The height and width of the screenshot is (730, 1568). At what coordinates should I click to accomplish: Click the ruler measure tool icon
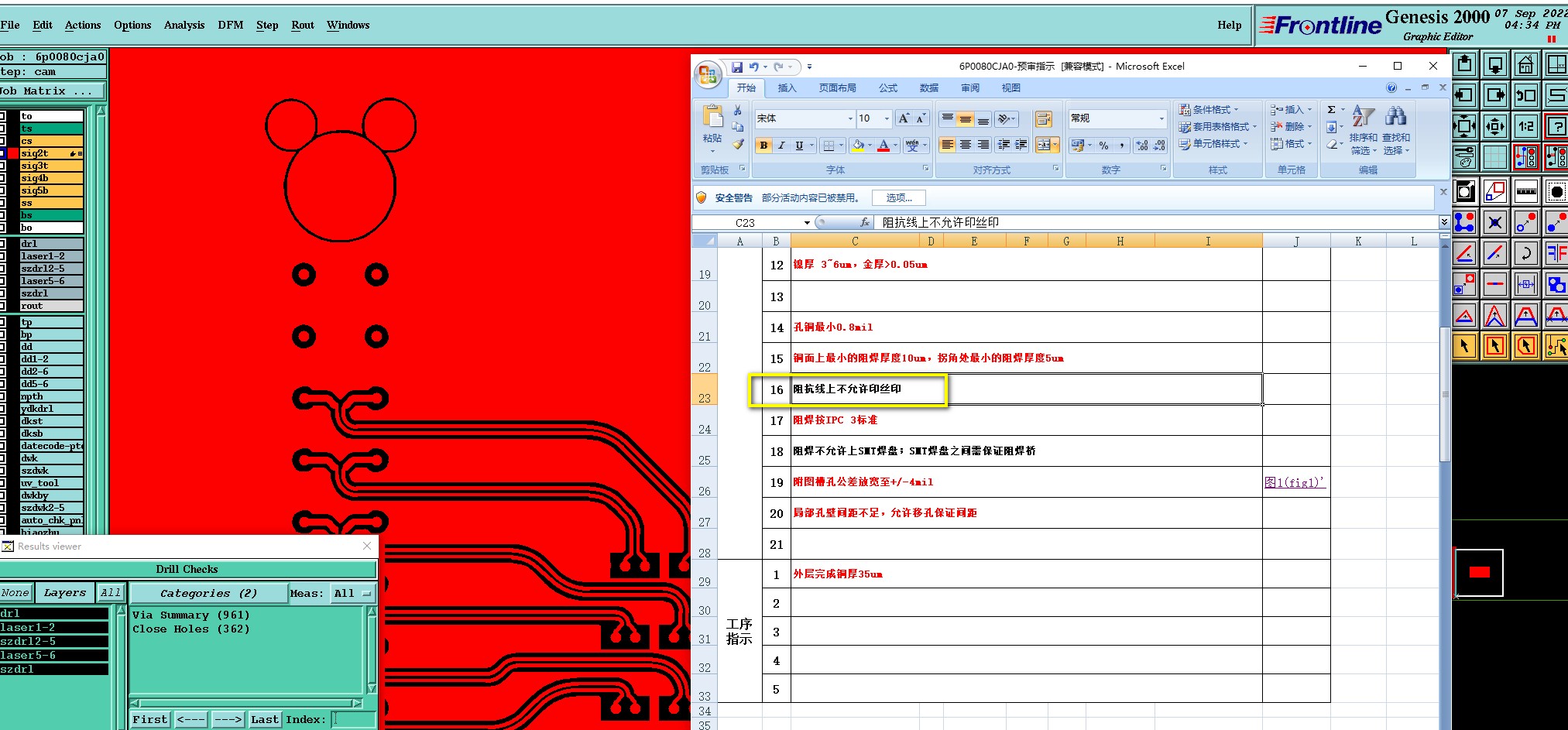point(1525,191)
